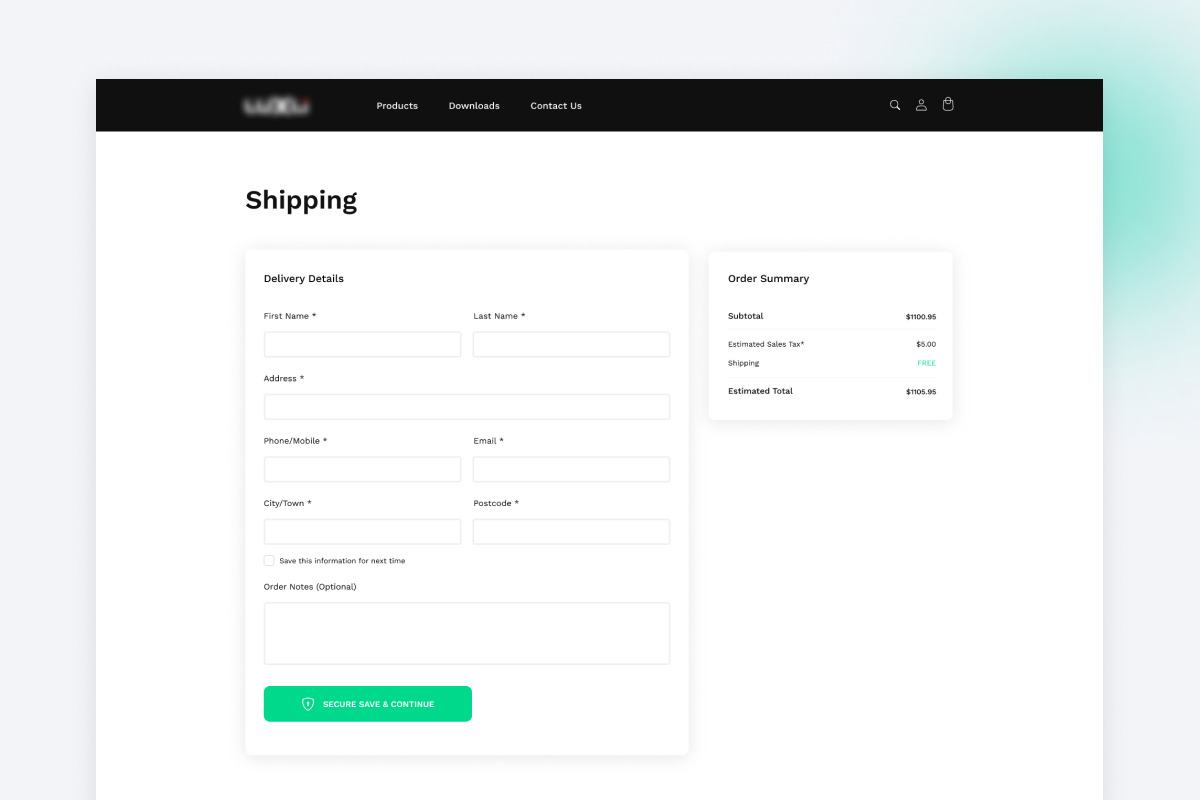The height and width of the screenshot is (800, 1200).
Task: Focus the Phone/Mobile field
Action: [x=362, y=469]
